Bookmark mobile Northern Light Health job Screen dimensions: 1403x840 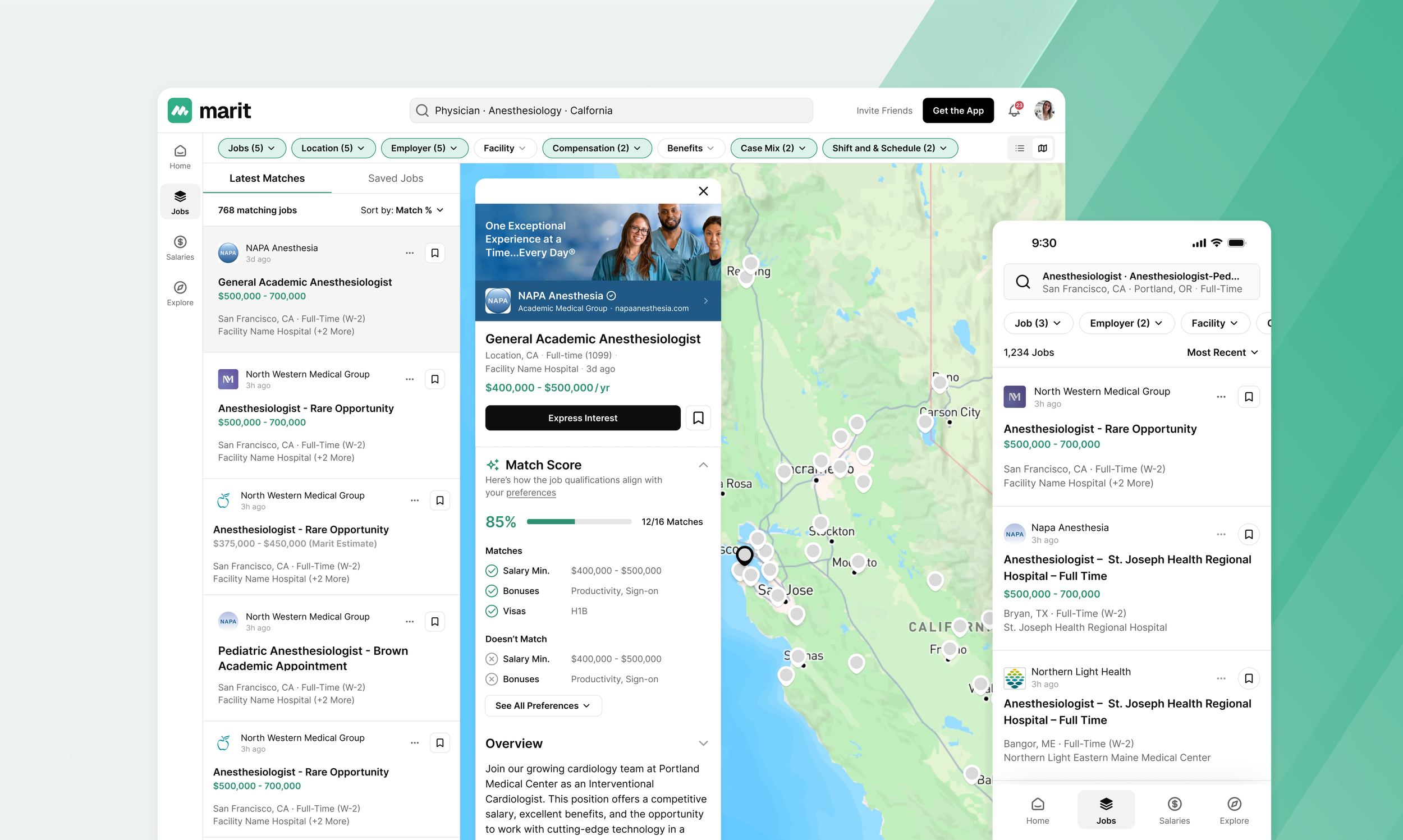point(1249,678)
